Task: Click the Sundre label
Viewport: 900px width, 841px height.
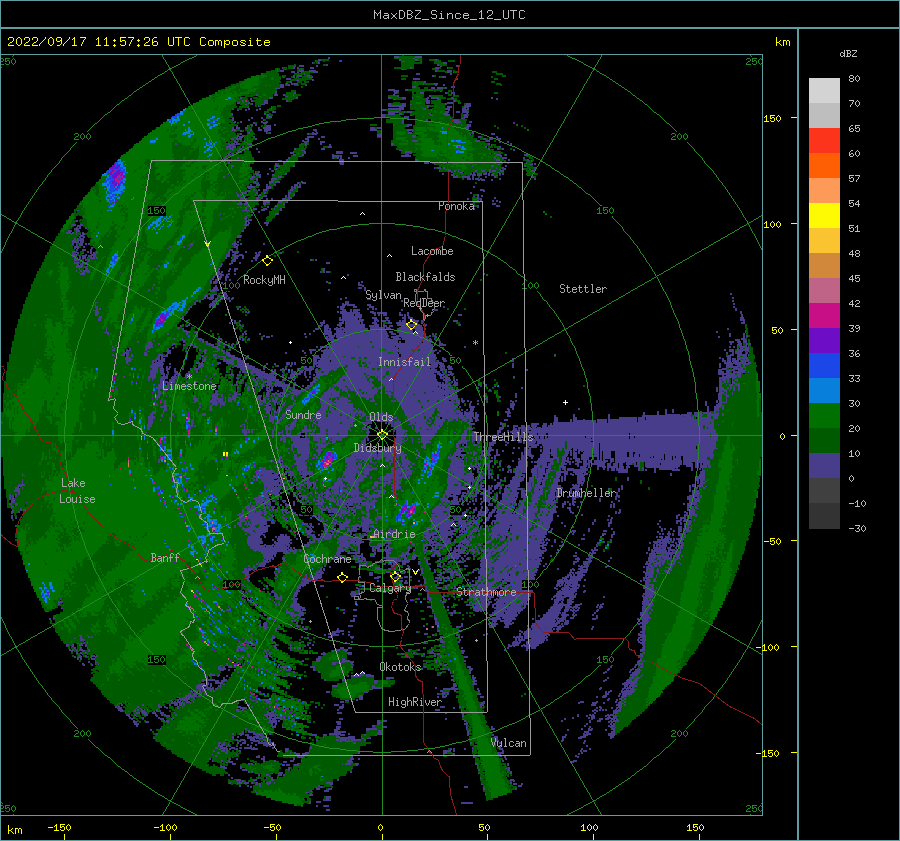Action: pyautogui.click(x=303, y=415)
